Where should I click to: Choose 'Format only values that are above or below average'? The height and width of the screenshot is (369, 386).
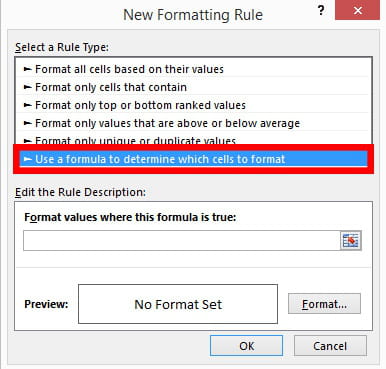[x=193, y=123]
